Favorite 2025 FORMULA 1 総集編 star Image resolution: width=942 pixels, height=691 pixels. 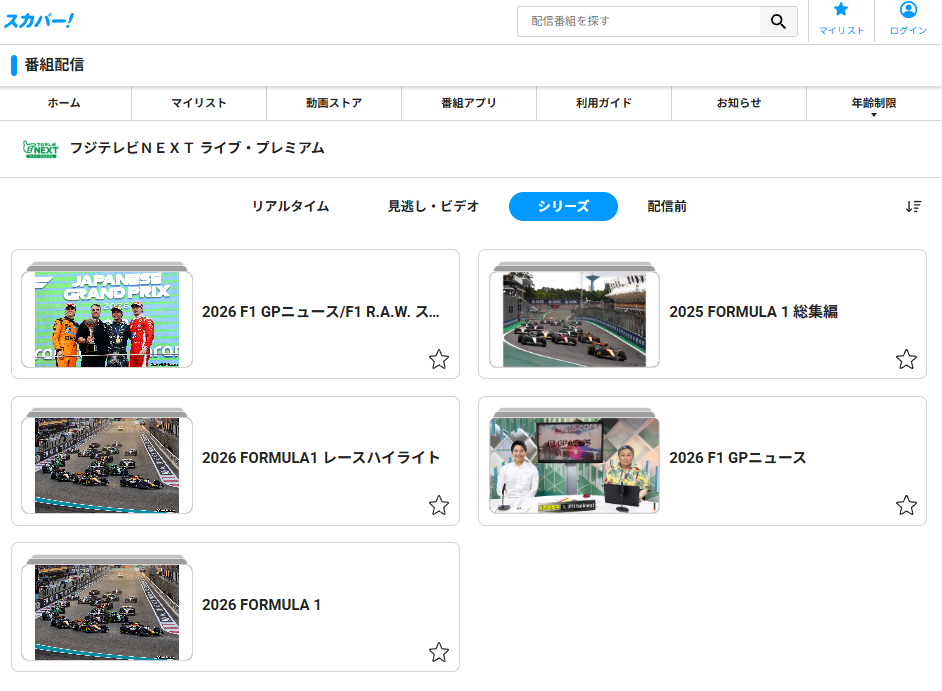[906, 359]
